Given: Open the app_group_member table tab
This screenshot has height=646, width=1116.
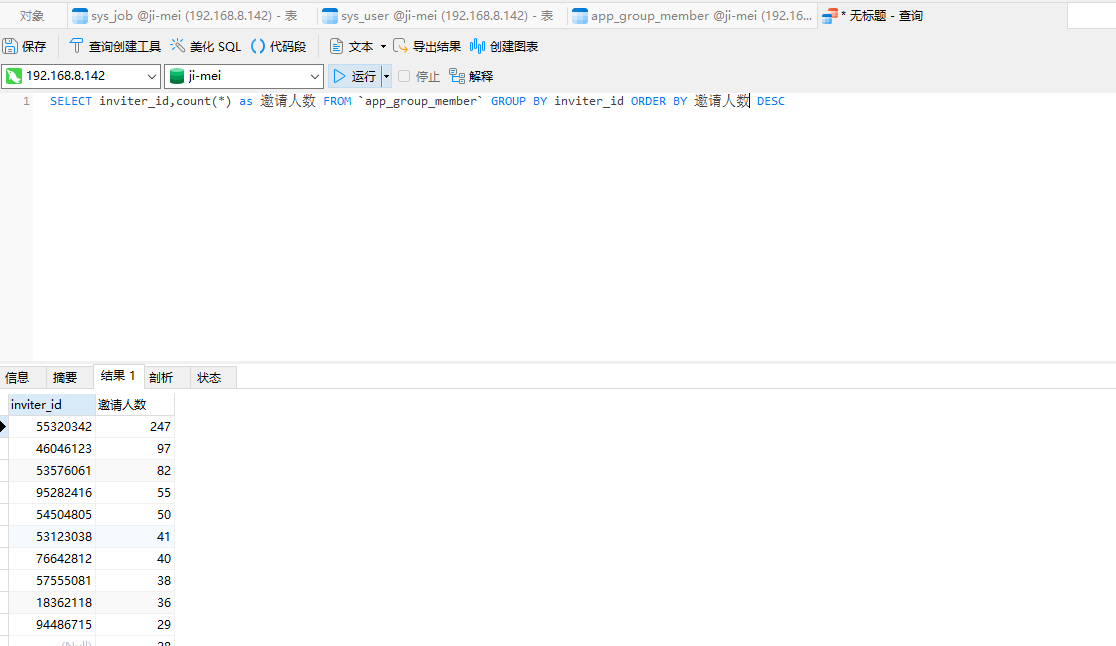Looking at the screenshot, I should click(692, 16).
